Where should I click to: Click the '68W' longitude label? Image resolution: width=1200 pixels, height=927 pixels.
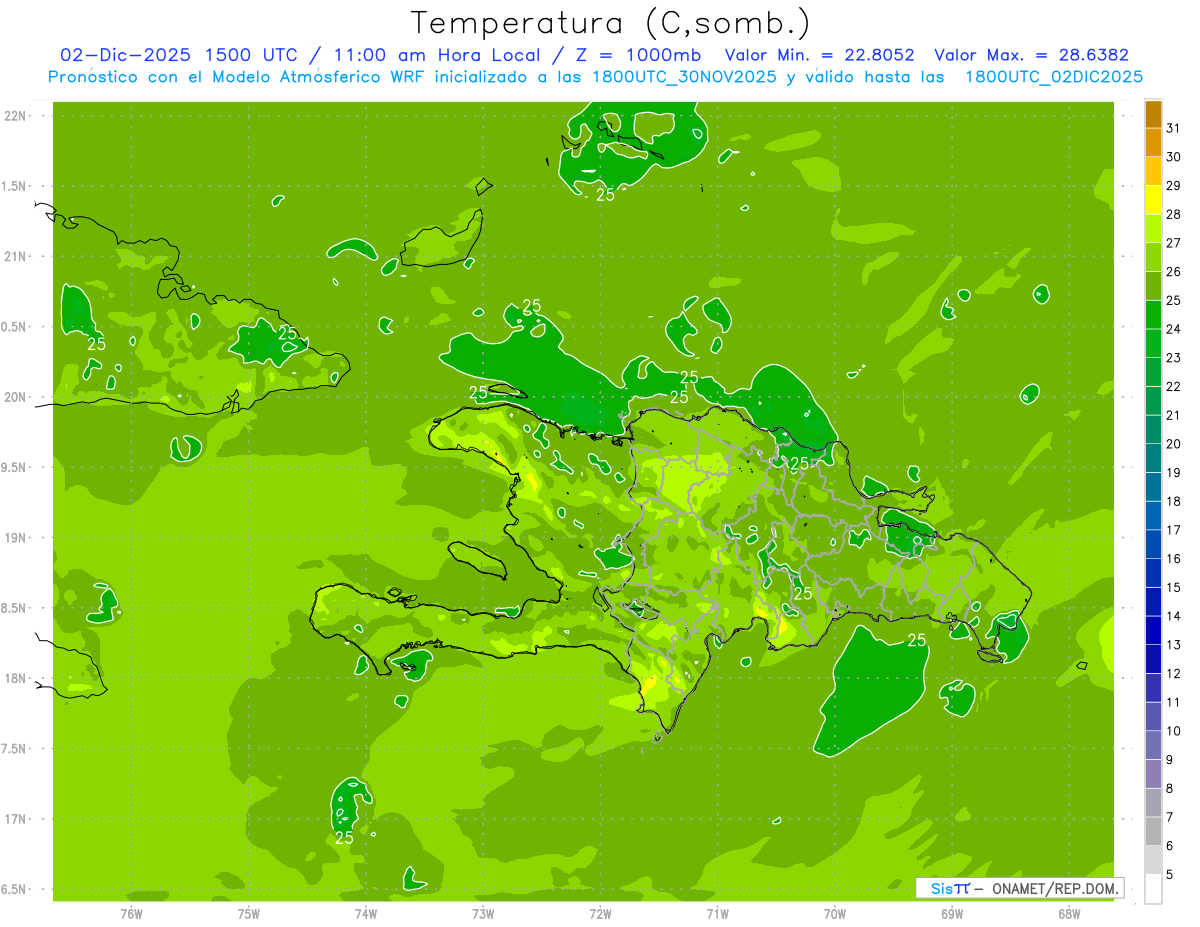coord(1069,913)
